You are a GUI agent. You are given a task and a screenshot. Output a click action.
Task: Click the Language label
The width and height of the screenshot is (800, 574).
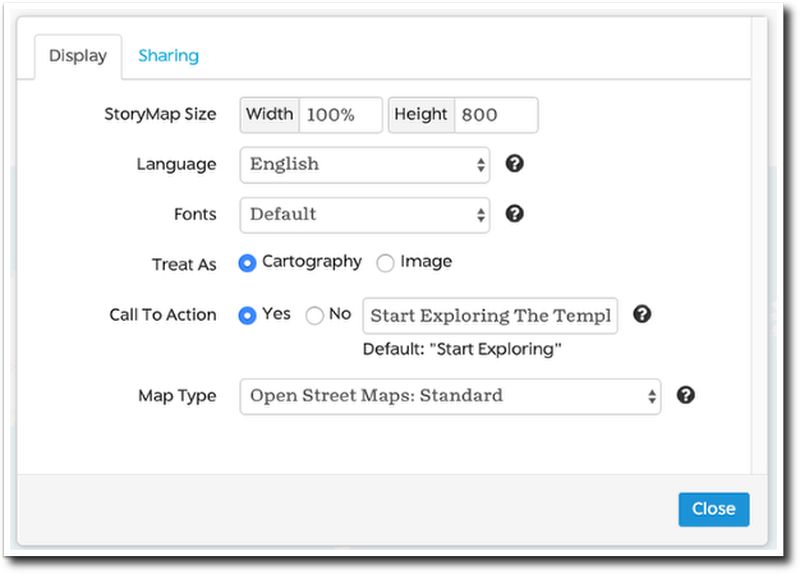[177, 164]
